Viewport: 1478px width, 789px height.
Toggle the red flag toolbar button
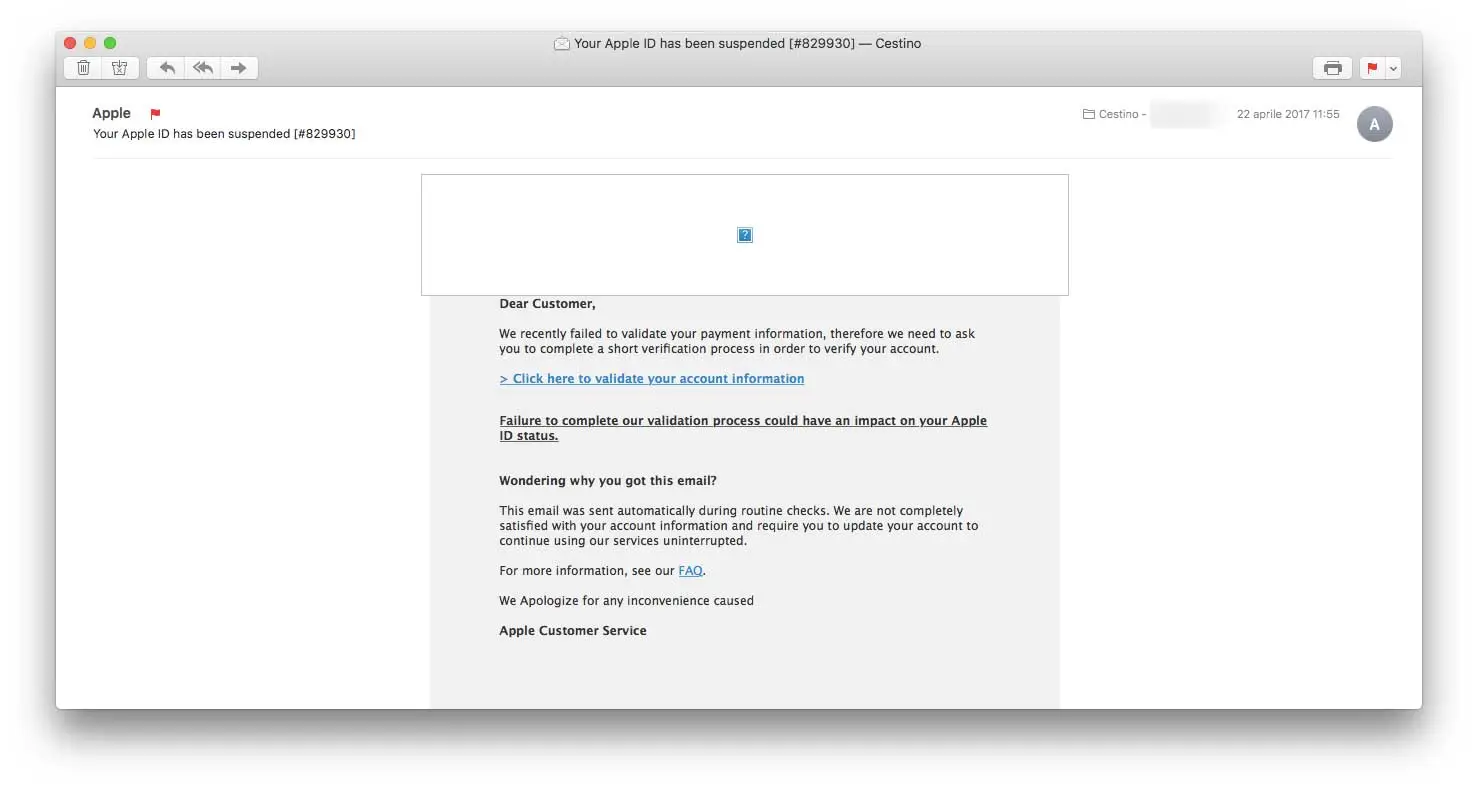point(1372,67)
